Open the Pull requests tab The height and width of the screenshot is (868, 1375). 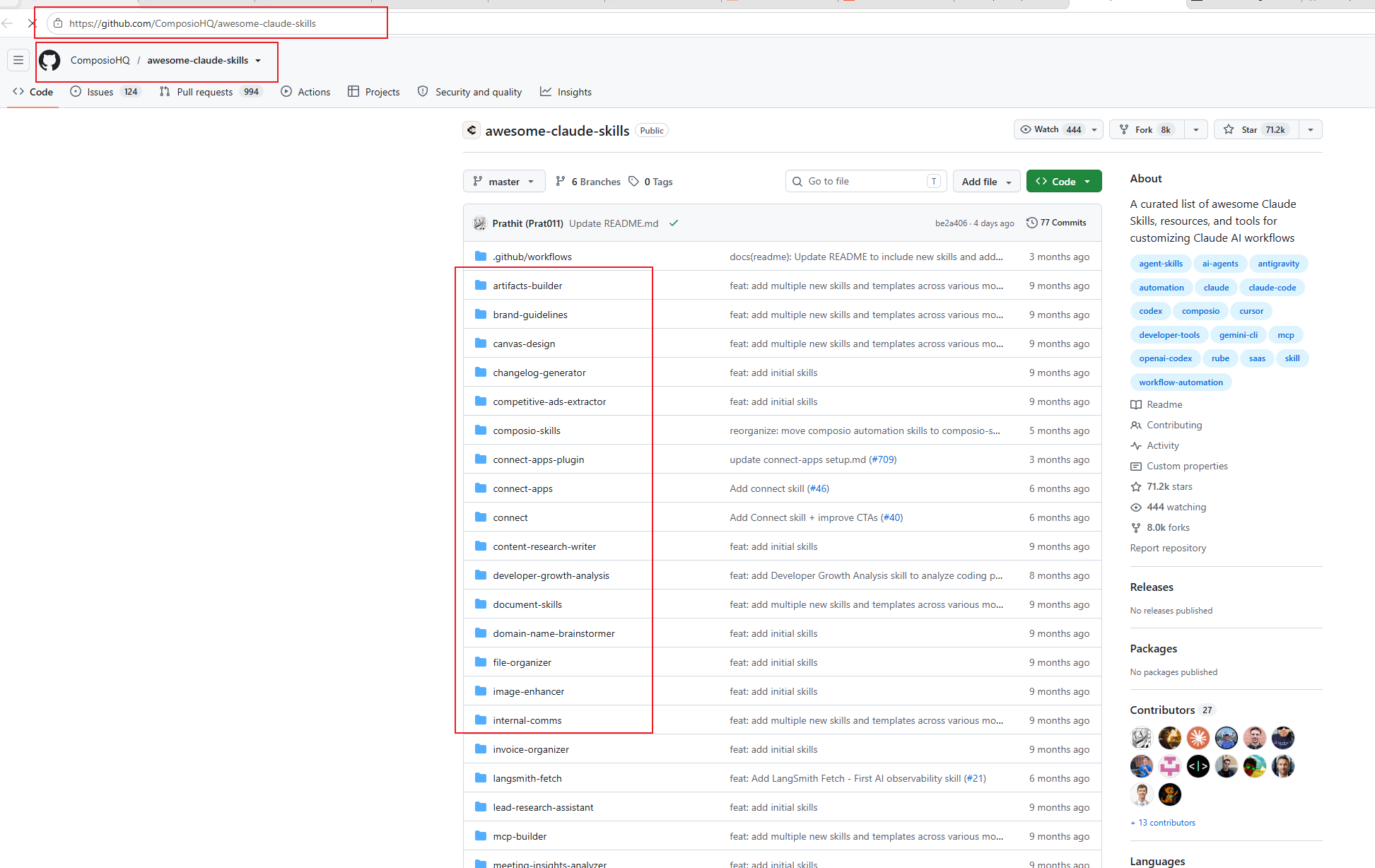point(211,92)
